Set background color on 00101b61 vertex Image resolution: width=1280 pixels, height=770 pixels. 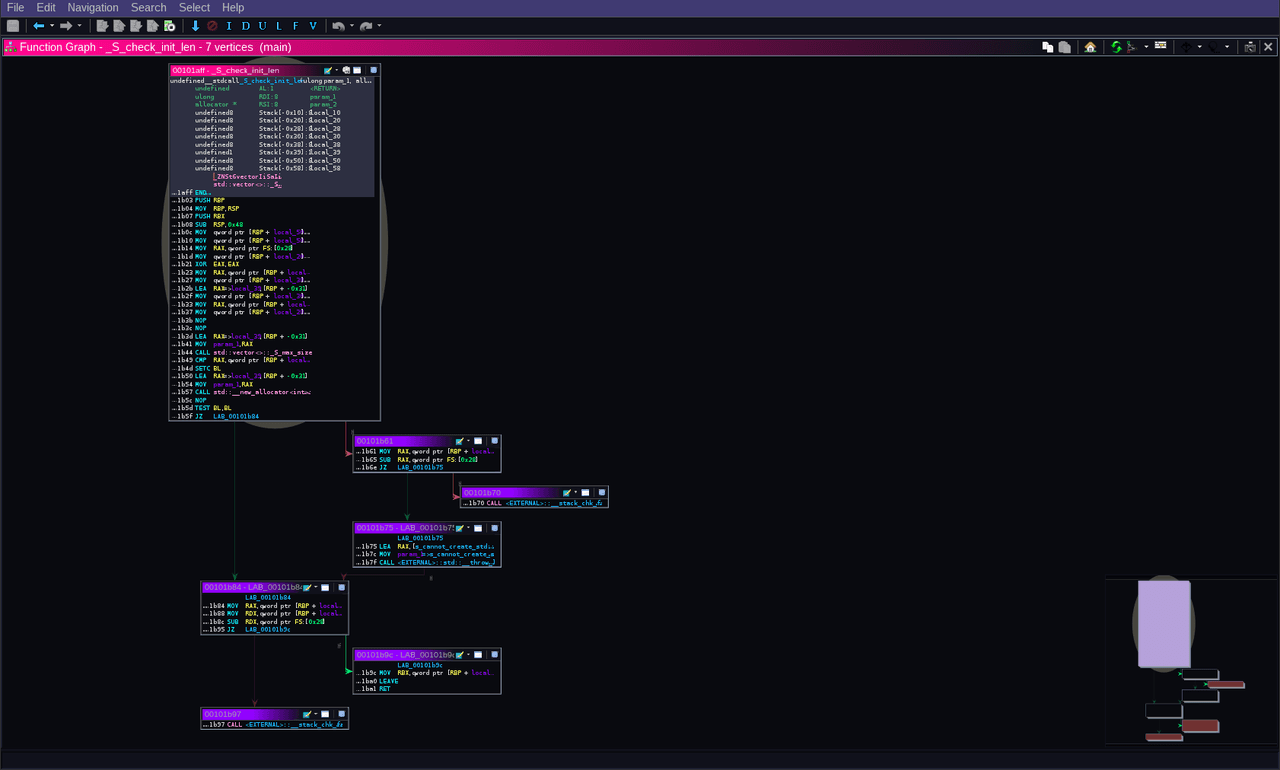460,440
